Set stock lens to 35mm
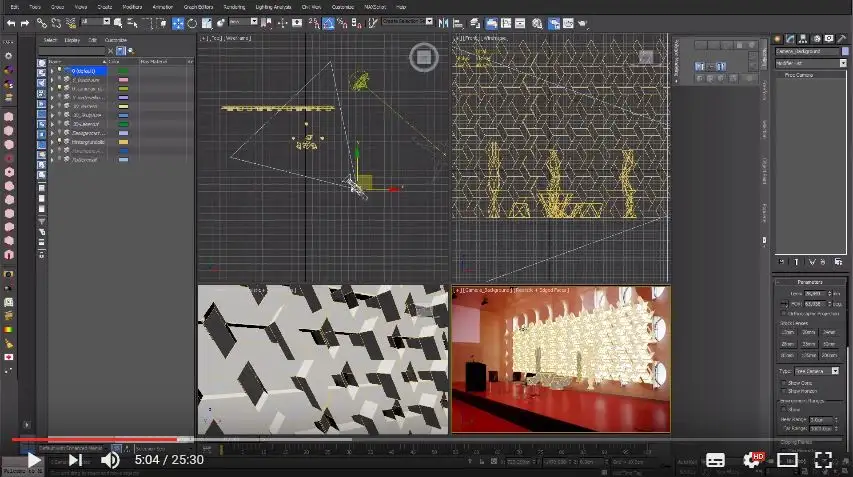The height and width of the screenshot is (477, 853). [809, 344]
